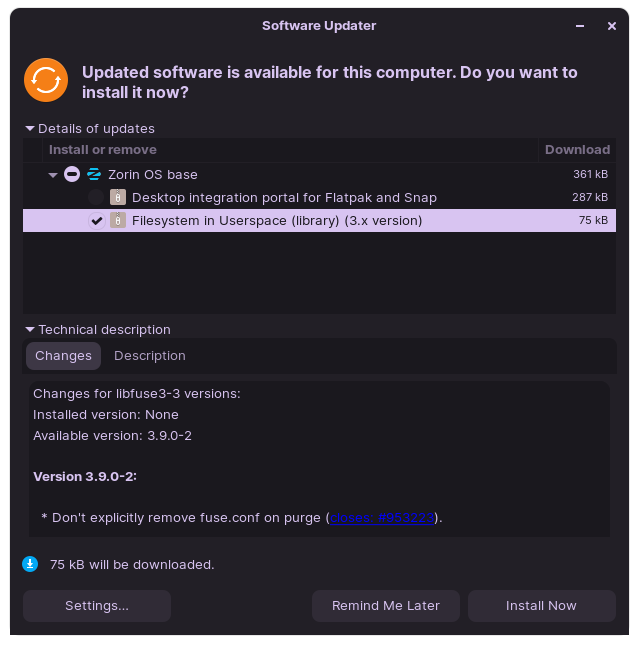Viewport: 639px width, 645px height.
Task: Click the orange Software Updater refresh icon
Action: [46, 80]
